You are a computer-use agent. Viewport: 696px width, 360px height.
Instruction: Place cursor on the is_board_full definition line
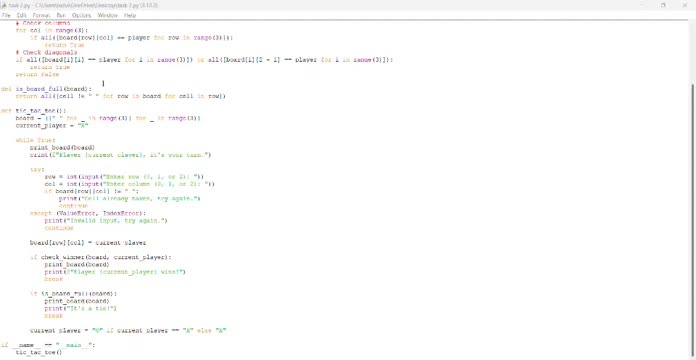coord(47,89)
